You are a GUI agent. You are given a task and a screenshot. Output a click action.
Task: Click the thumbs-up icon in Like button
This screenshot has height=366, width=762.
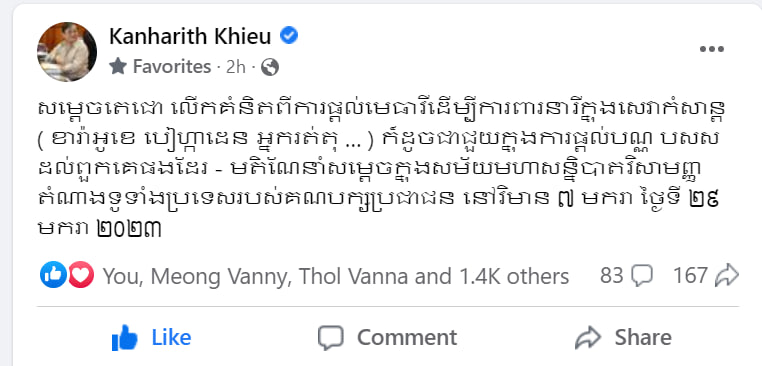tap(124, 337)
